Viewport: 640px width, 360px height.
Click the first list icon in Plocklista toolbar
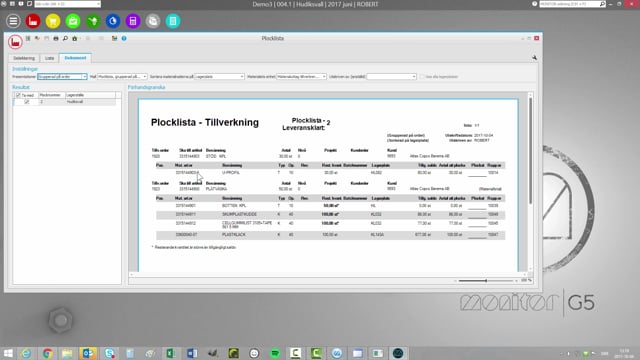click(x=28, y=38)
